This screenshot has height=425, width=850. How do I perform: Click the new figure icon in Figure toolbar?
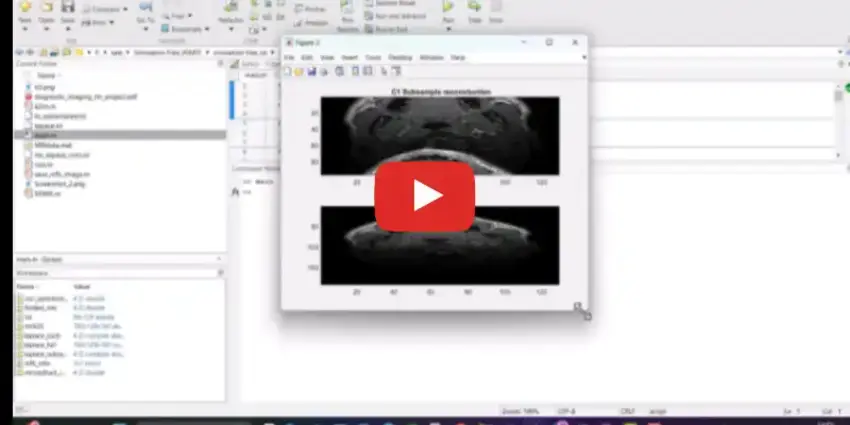click(x=288, y=71)
